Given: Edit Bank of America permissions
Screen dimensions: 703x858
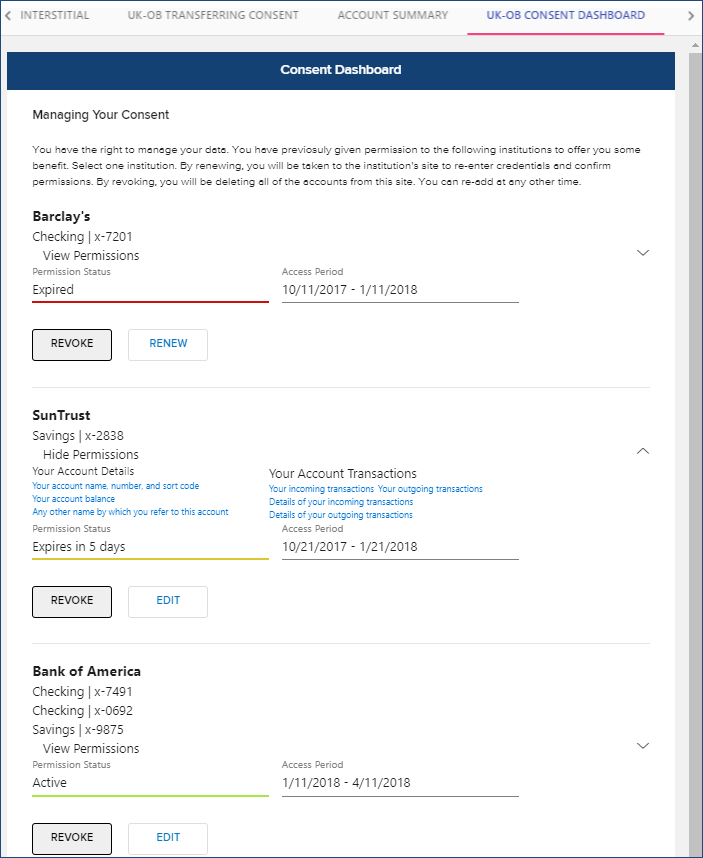Looking at the screenshot, I should coord(168,838).
